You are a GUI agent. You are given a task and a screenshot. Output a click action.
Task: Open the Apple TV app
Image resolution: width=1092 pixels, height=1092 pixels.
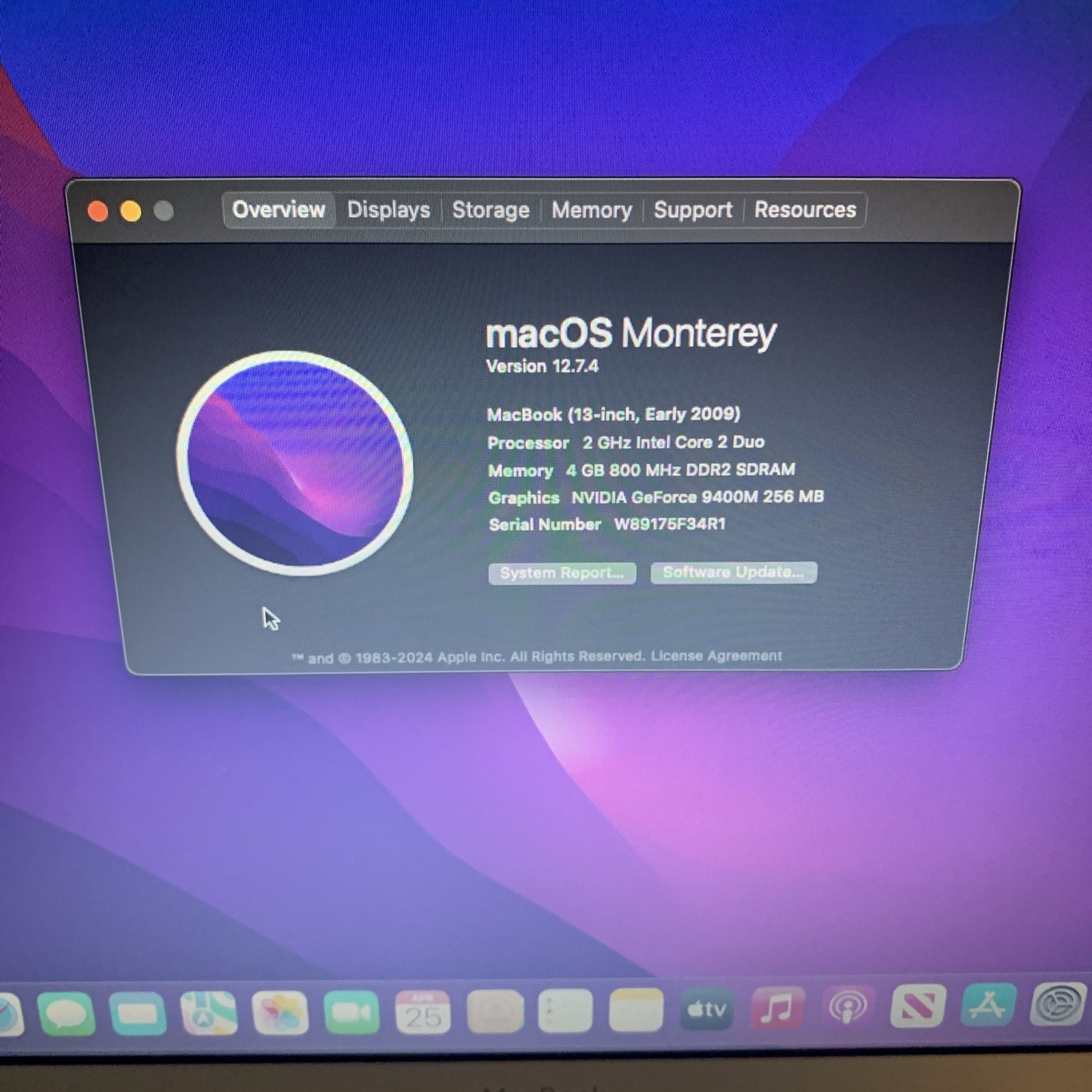click(707, 1009)
